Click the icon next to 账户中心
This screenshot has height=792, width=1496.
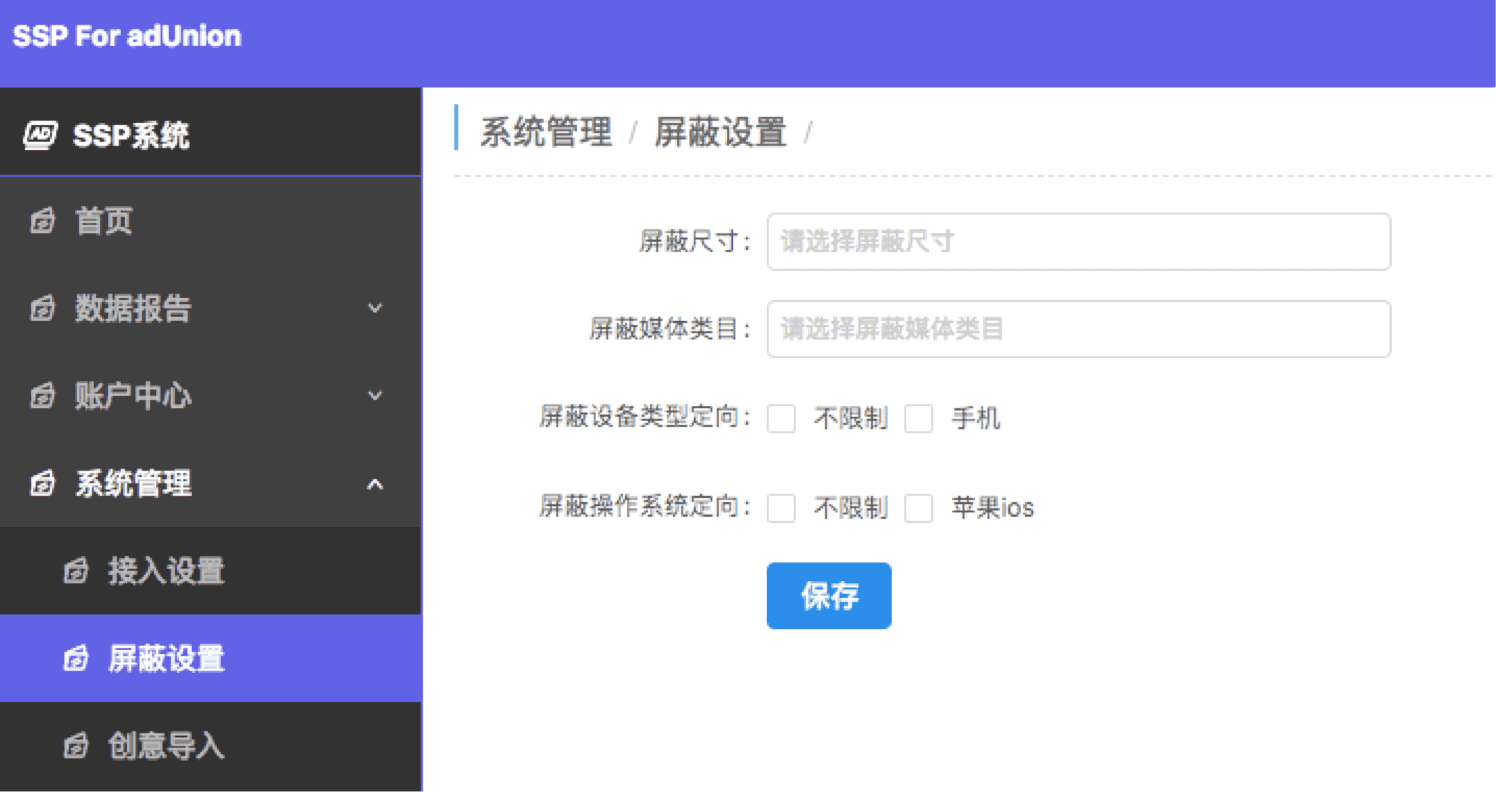[42, 395]
